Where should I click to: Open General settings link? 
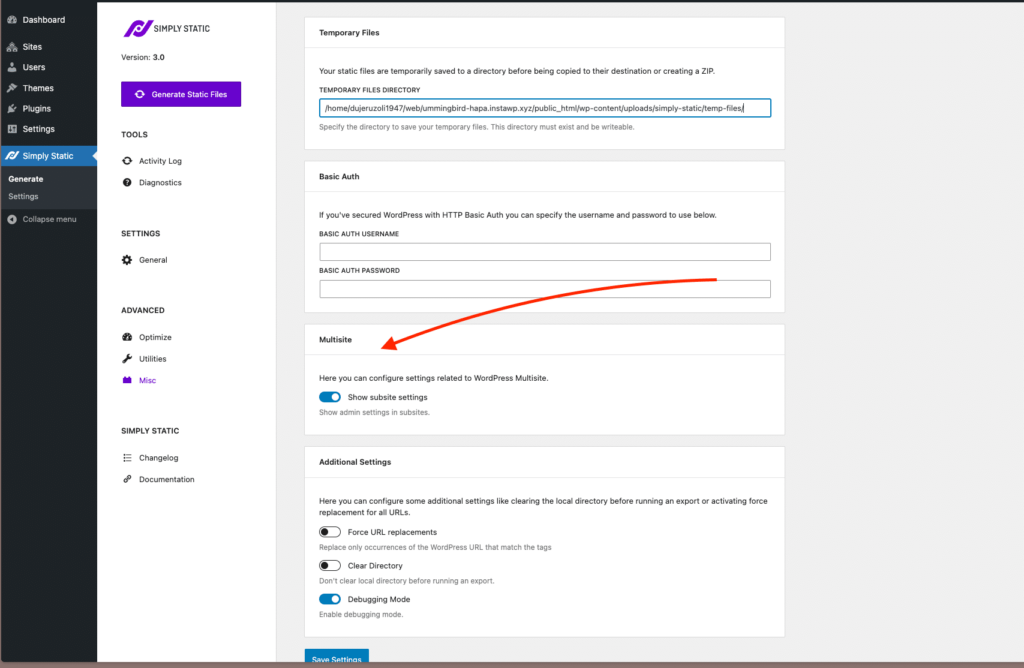pos(153,260)
